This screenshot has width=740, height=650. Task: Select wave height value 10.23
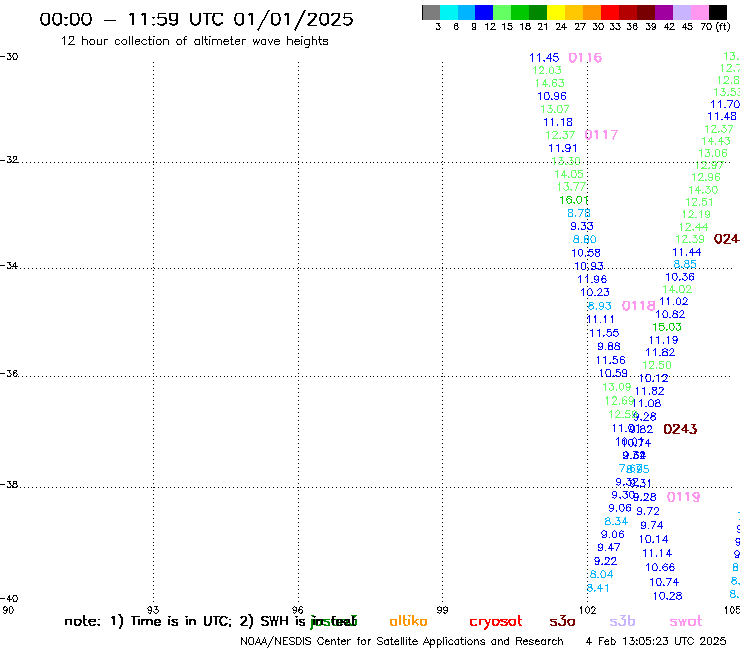pos(595,292)
